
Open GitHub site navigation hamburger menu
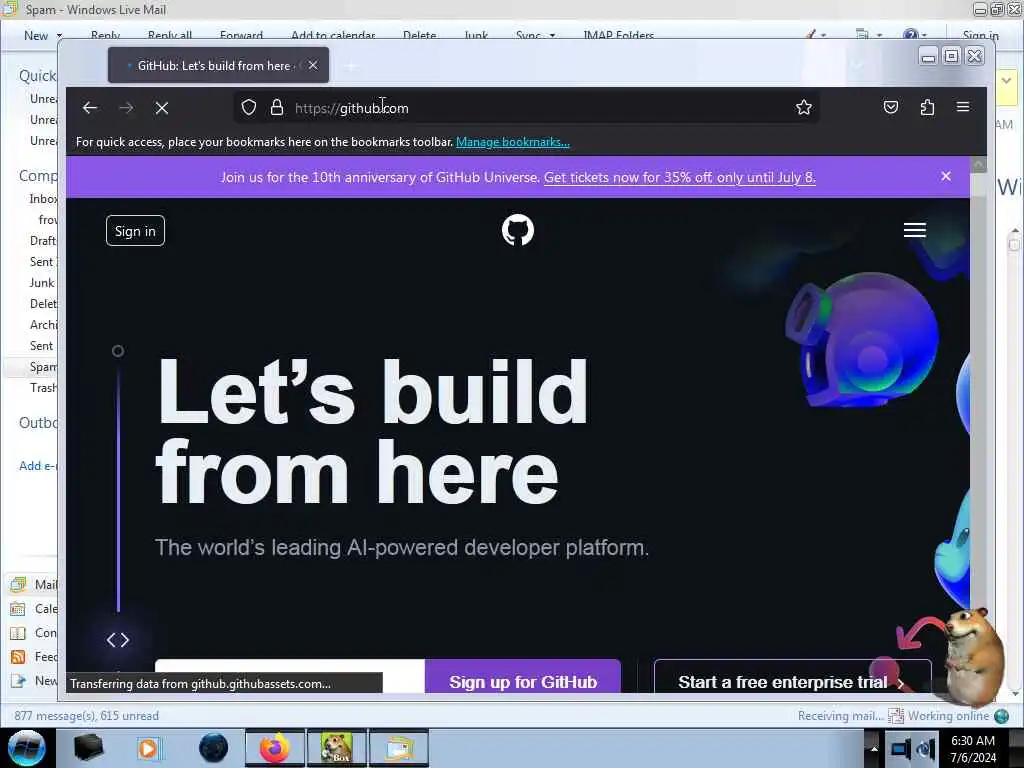pos(914,230)
